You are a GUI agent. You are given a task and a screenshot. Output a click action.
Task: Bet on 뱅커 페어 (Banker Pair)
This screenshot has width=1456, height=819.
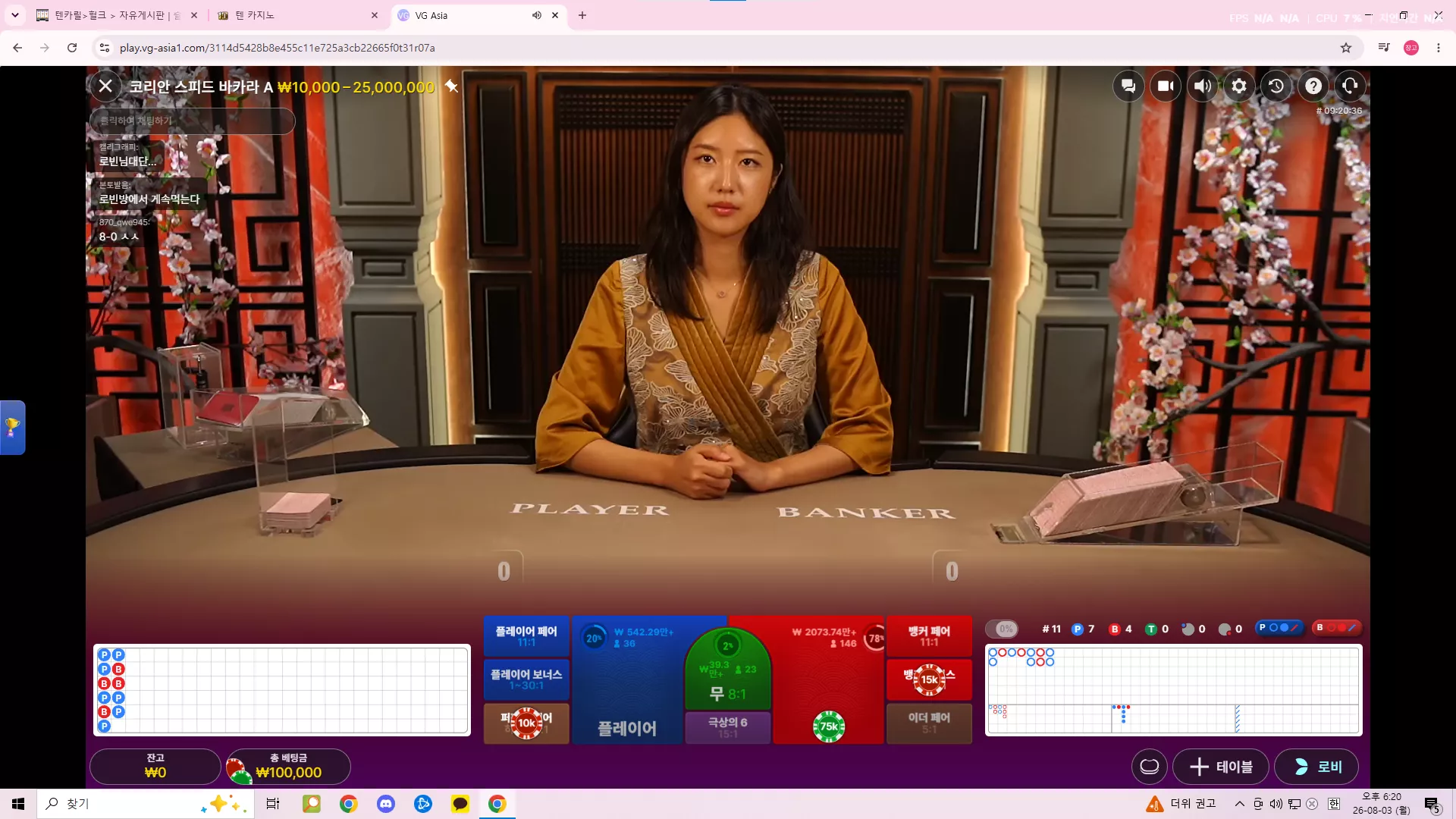click(929, 636)
